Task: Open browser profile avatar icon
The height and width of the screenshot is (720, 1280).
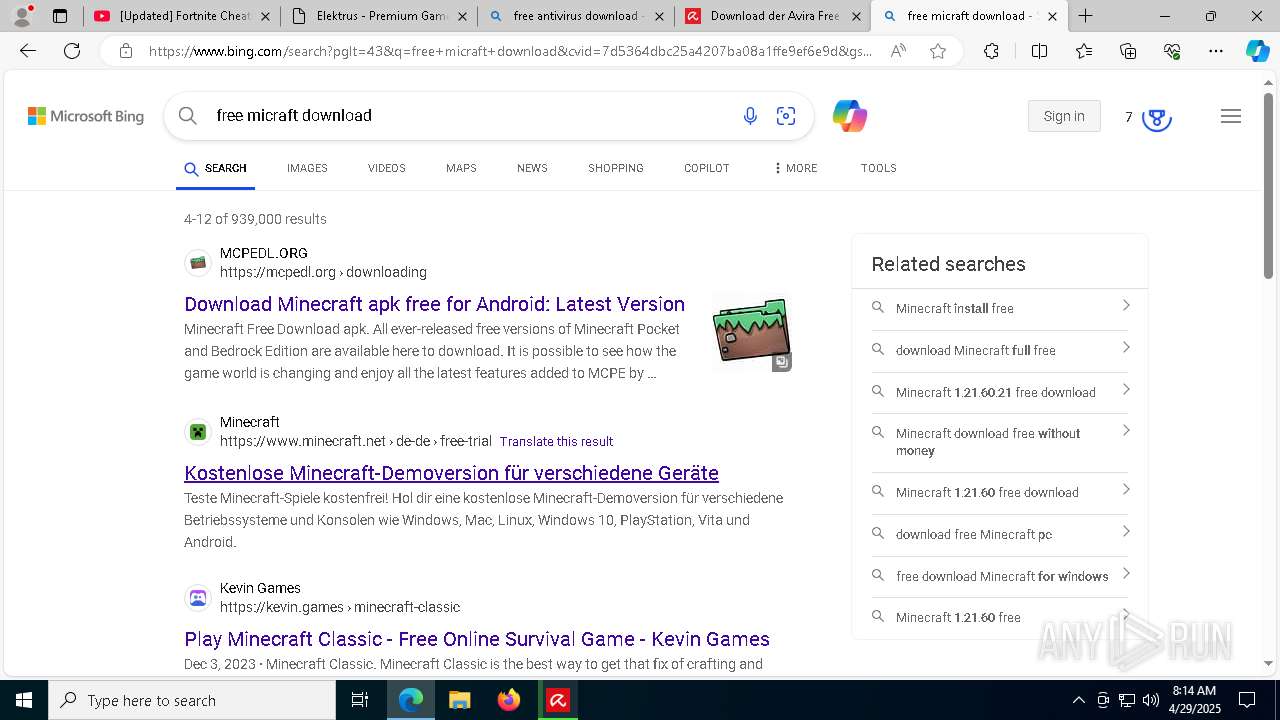Action: [x=22, y=16]
